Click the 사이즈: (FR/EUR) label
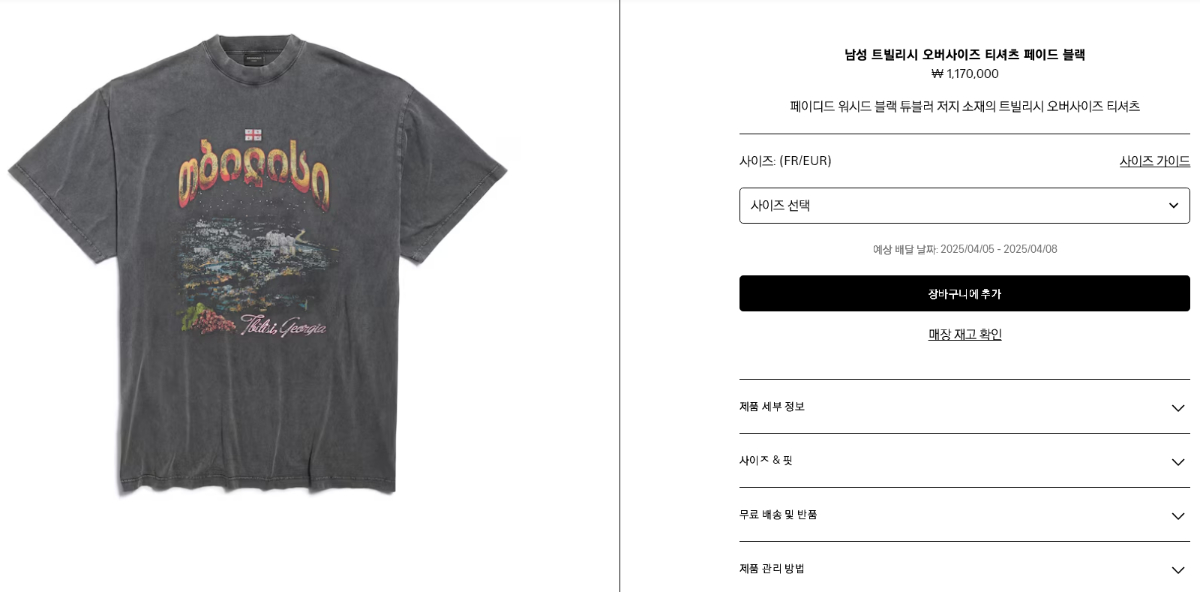The height and width of the screenshot is (592, 1200). point(785,161)
